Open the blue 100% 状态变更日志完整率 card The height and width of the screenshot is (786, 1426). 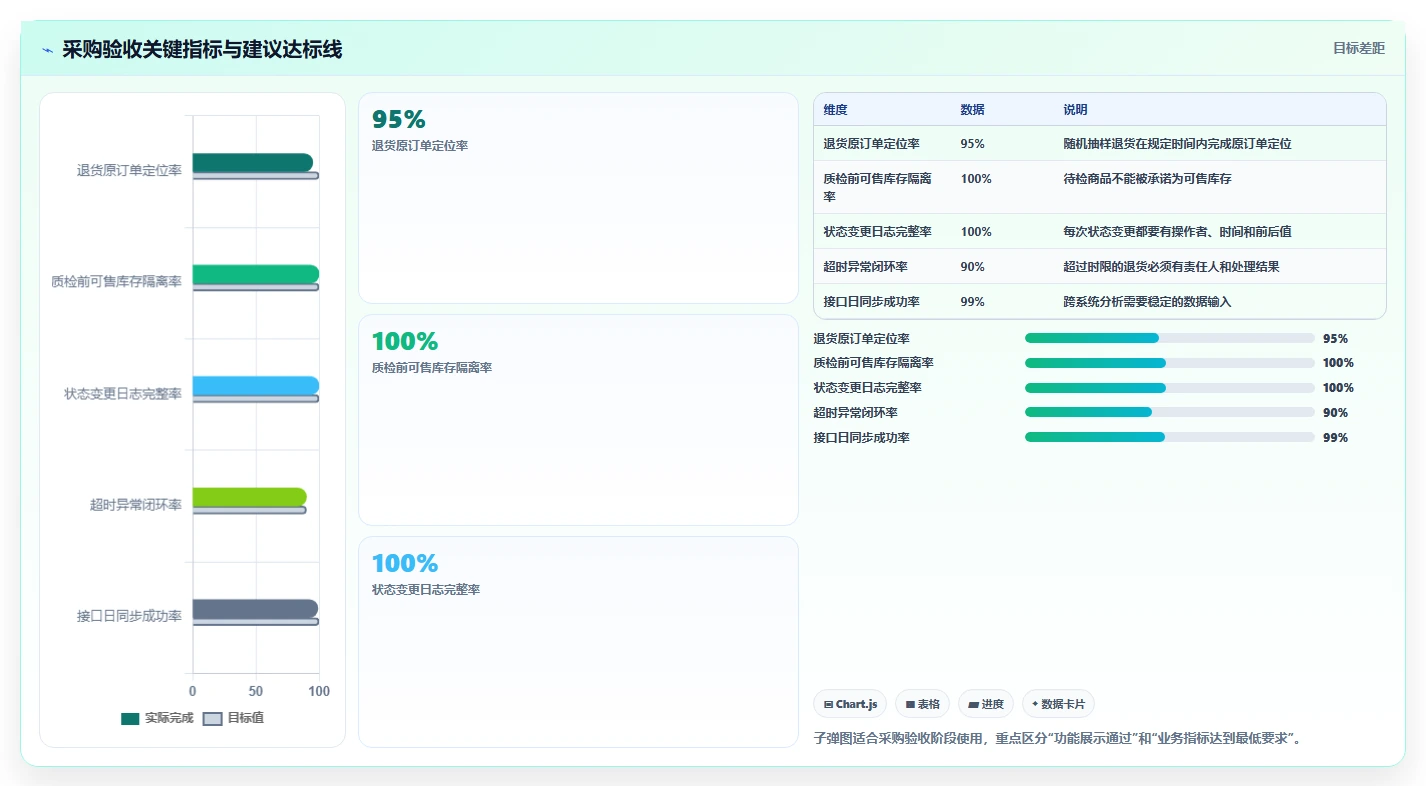coord(578,642)
